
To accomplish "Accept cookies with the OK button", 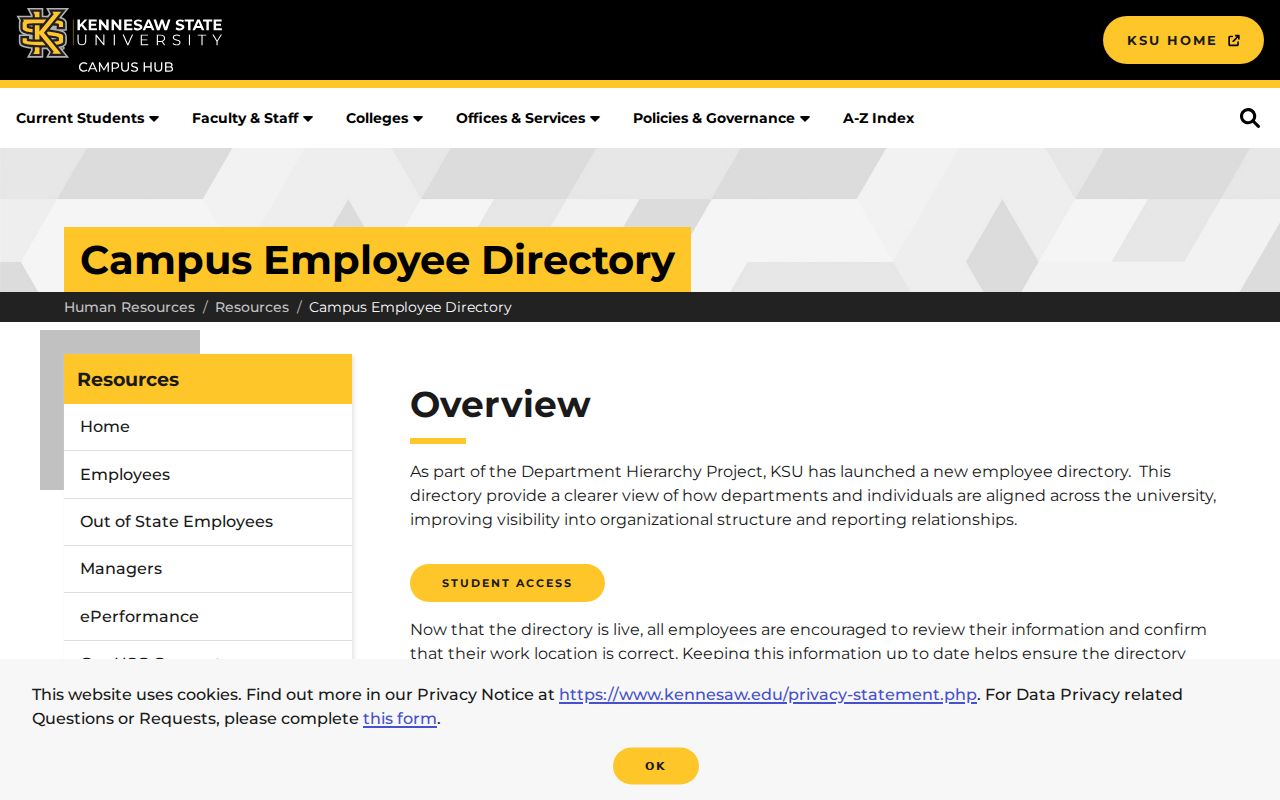I will (x=655, y=766).
